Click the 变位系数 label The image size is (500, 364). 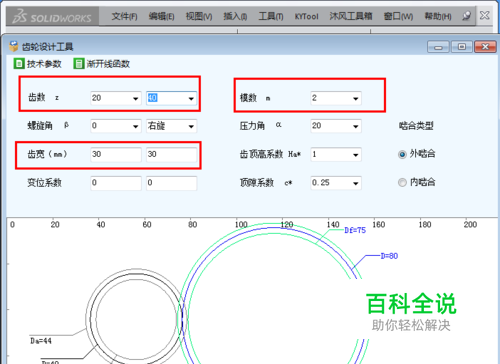(x=44, y=182)
